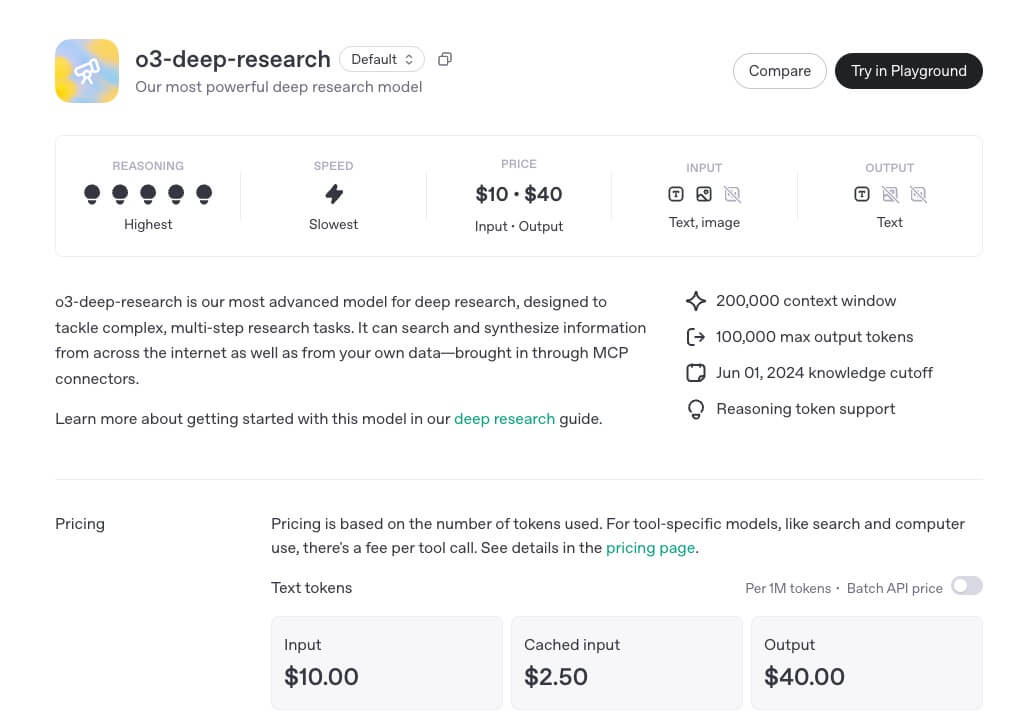The image size is (1031, 726).
Task: Click the text input modality icon
Action: click(676, 194)
